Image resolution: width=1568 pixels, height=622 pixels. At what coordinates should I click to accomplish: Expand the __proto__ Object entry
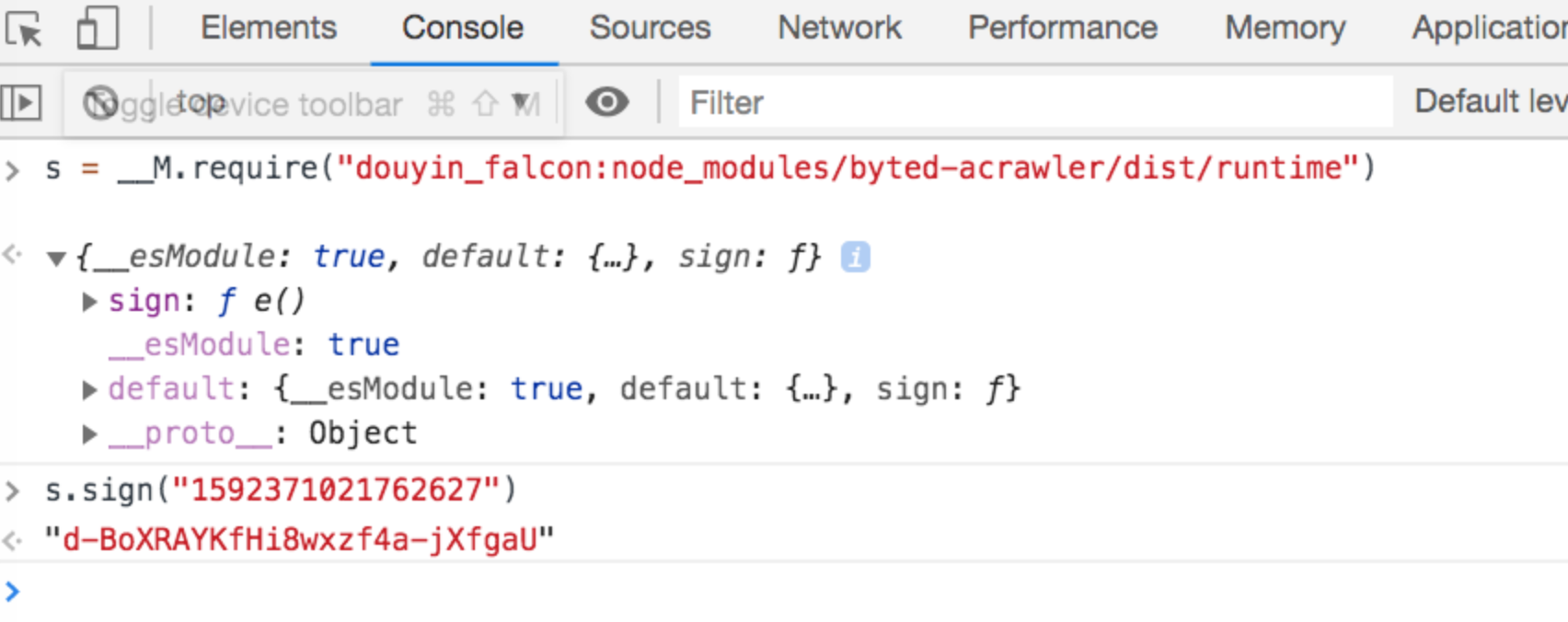pos(89,434)
